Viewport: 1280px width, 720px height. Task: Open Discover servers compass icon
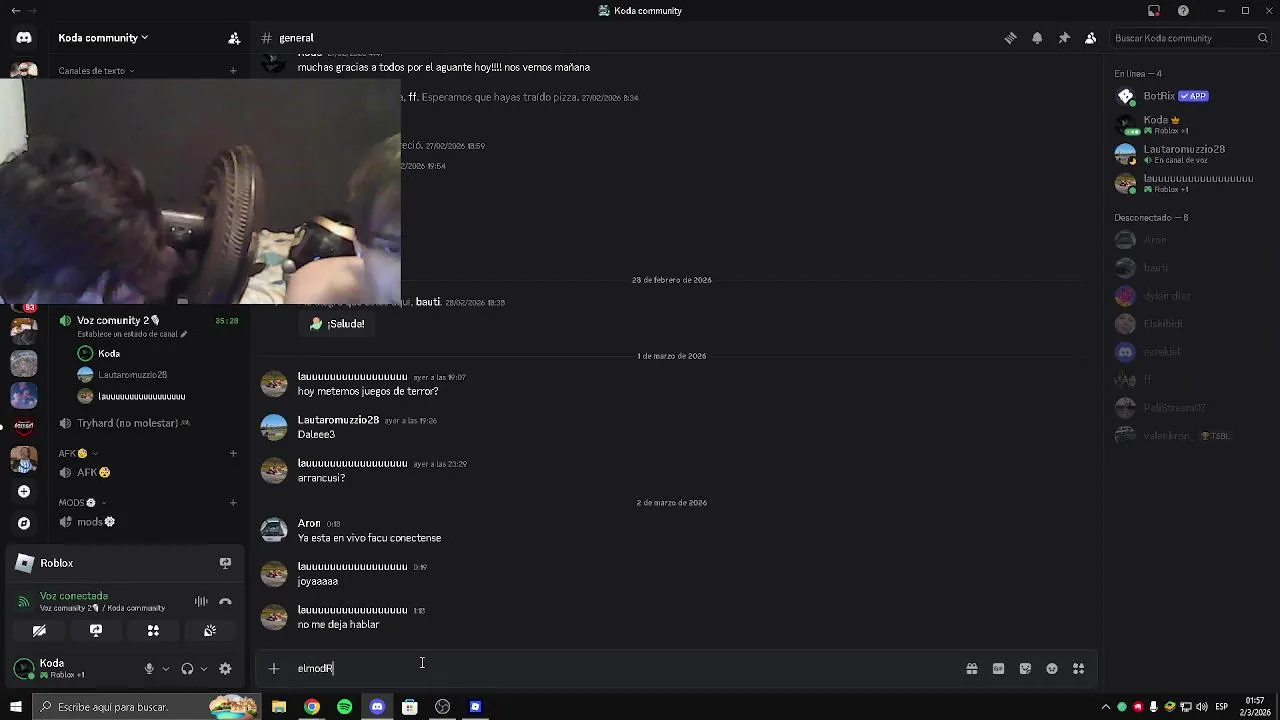24,523
